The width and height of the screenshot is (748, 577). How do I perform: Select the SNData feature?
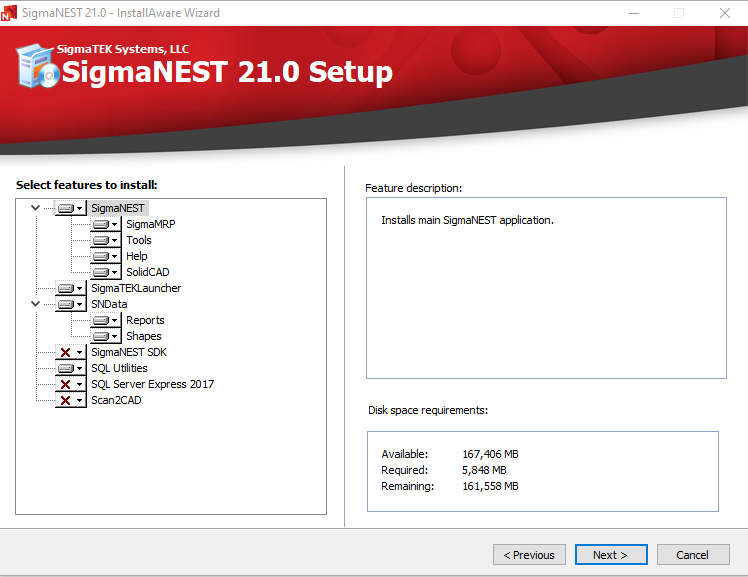pyautogui.click(x=109, y=304)
